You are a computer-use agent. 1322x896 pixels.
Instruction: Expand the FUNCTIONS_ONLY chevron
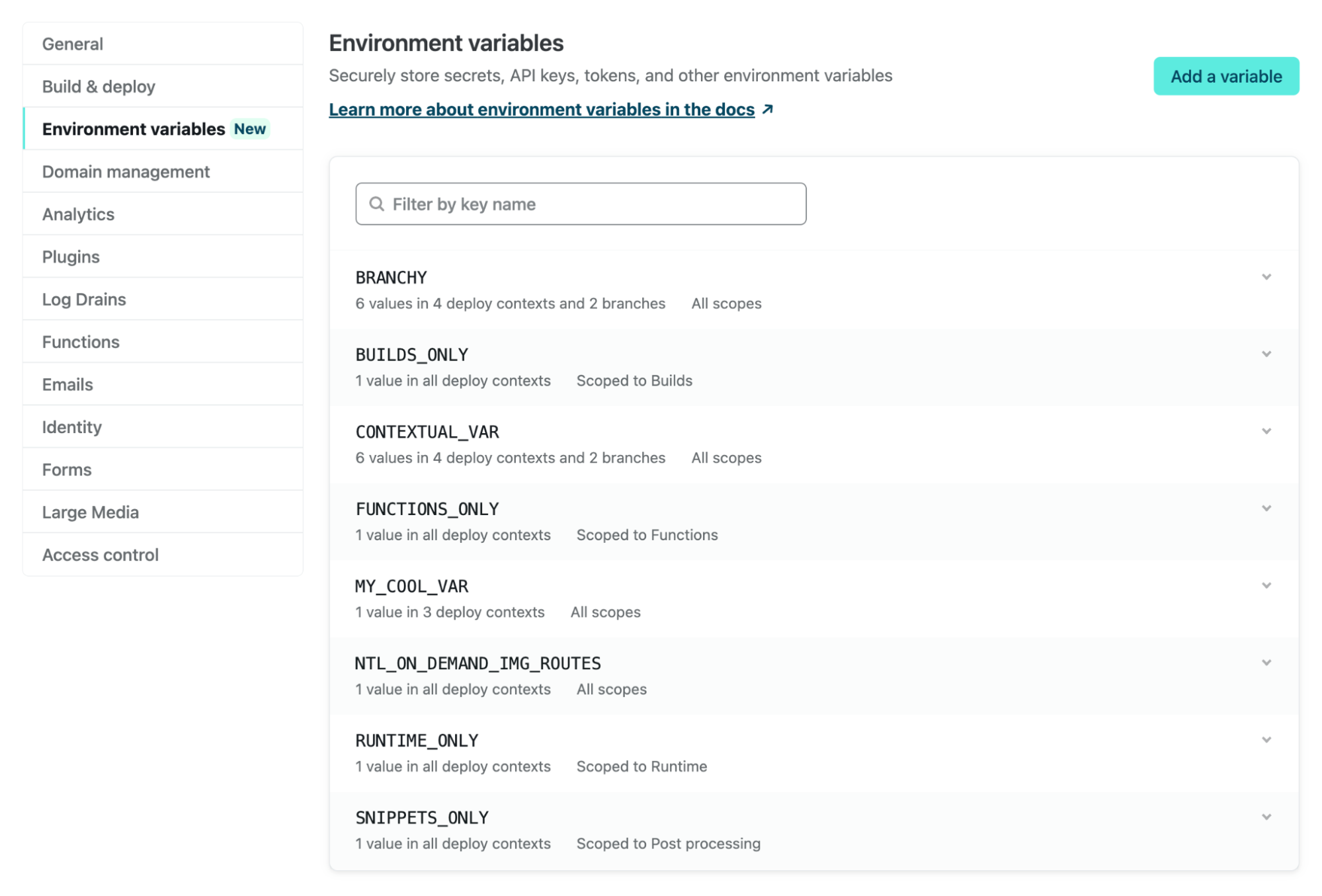1266,509
